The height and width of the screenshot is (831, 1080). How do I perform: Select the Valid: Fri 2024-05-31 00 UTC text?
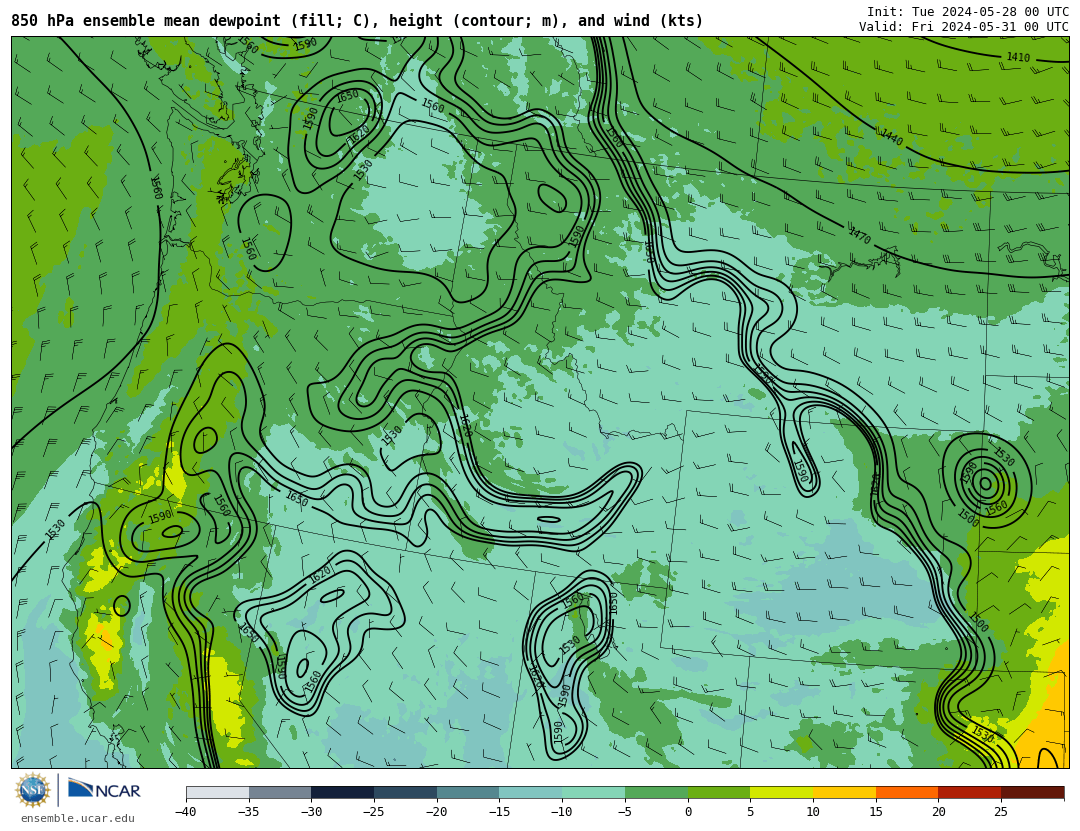[x=964, y=27]
